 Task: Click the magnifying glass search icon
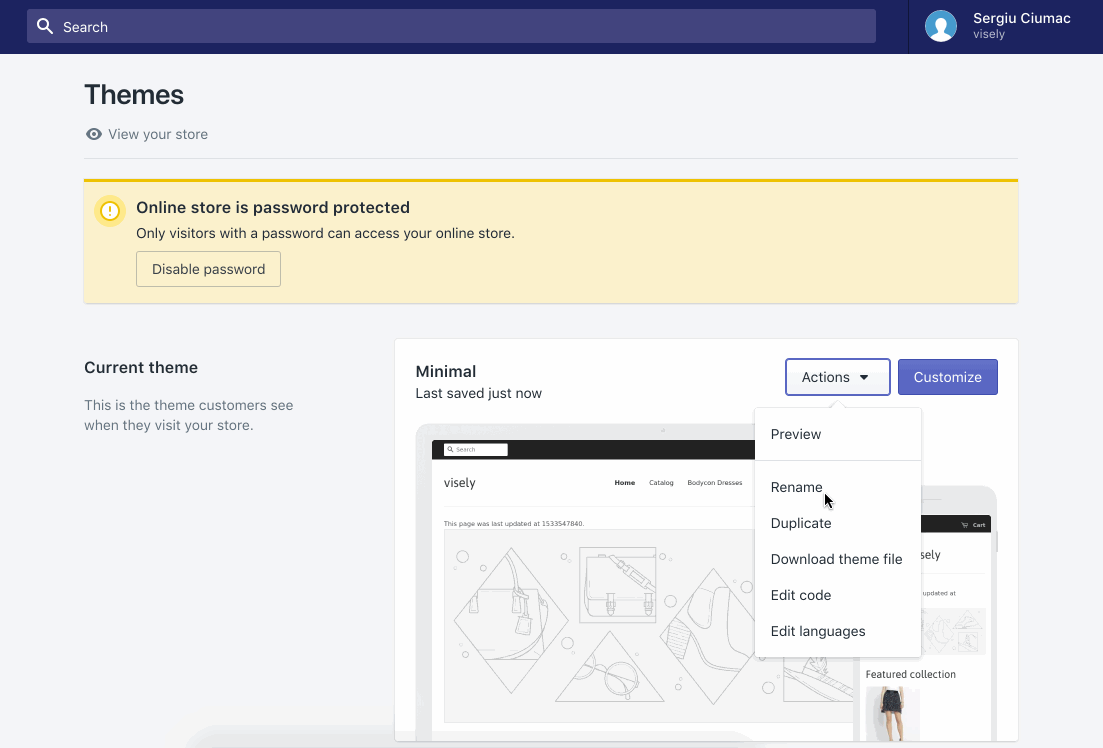pos(44,26)
